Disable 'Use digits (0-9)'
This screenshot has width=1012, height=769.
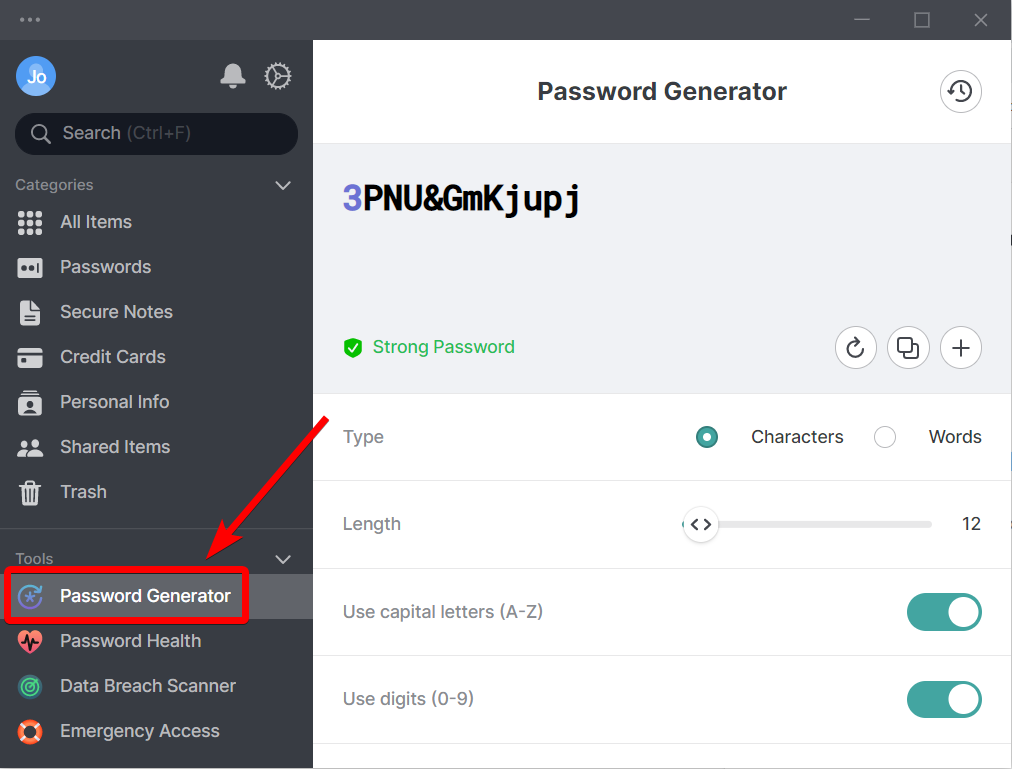pyautogui.click(x=944, y=699)
